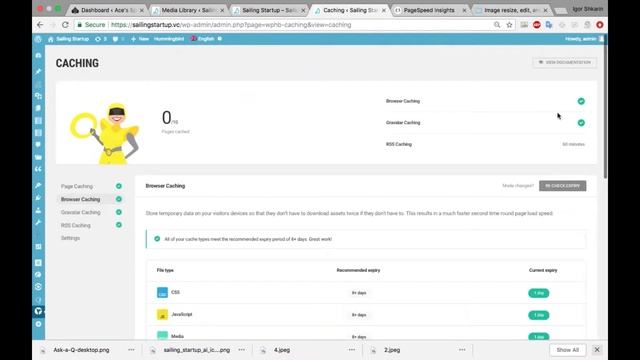Select Gravatar Caching in the side menu
The width and height of the screenshot is (640, 360).
(80, 212)
